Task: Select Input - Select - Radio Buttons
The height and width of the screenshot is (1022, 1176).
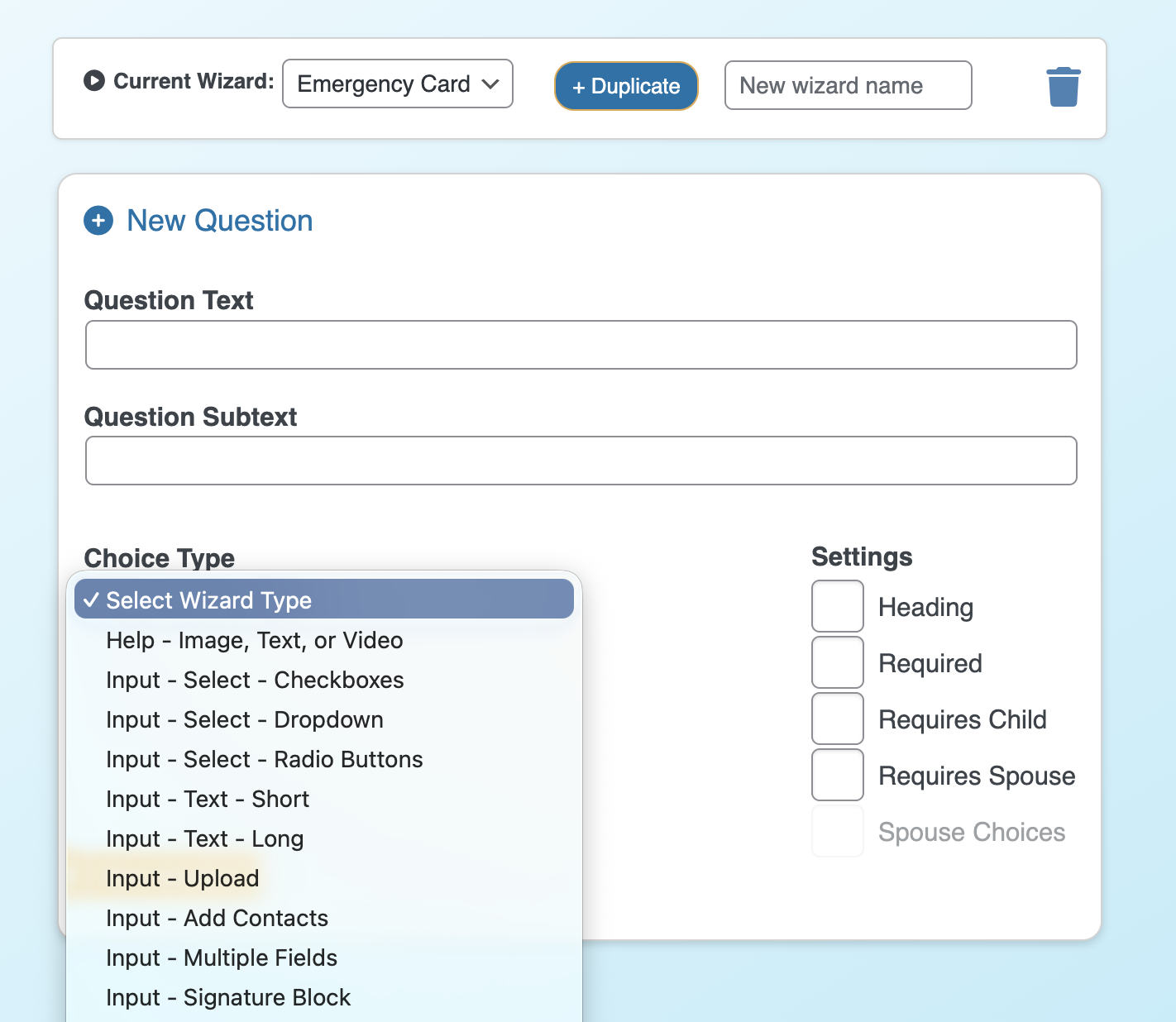Action: [324, 759]
